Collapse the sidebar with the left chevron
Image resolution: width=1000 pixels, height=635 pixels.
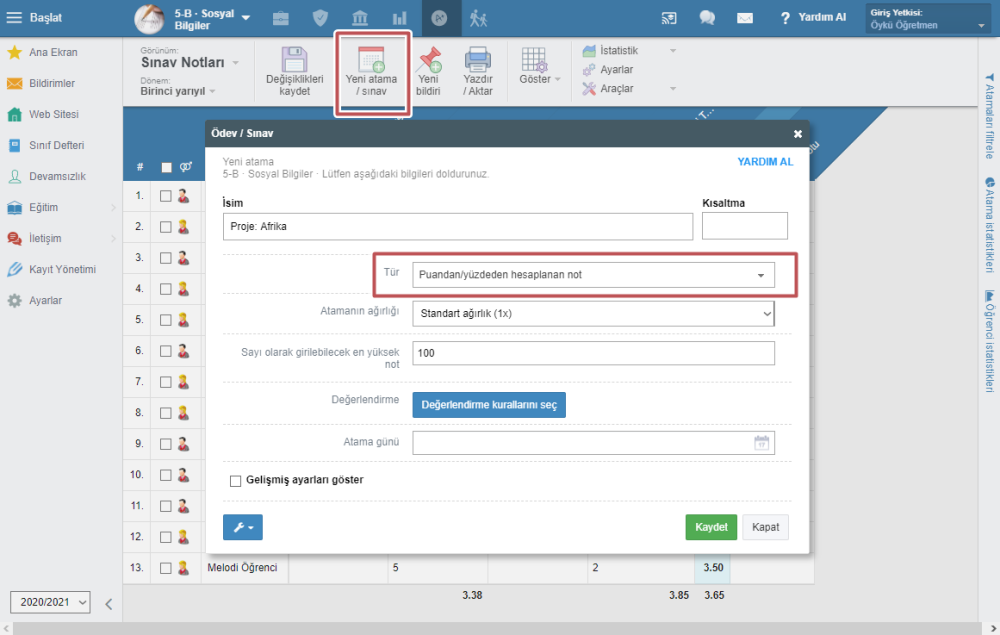(108, 604)
